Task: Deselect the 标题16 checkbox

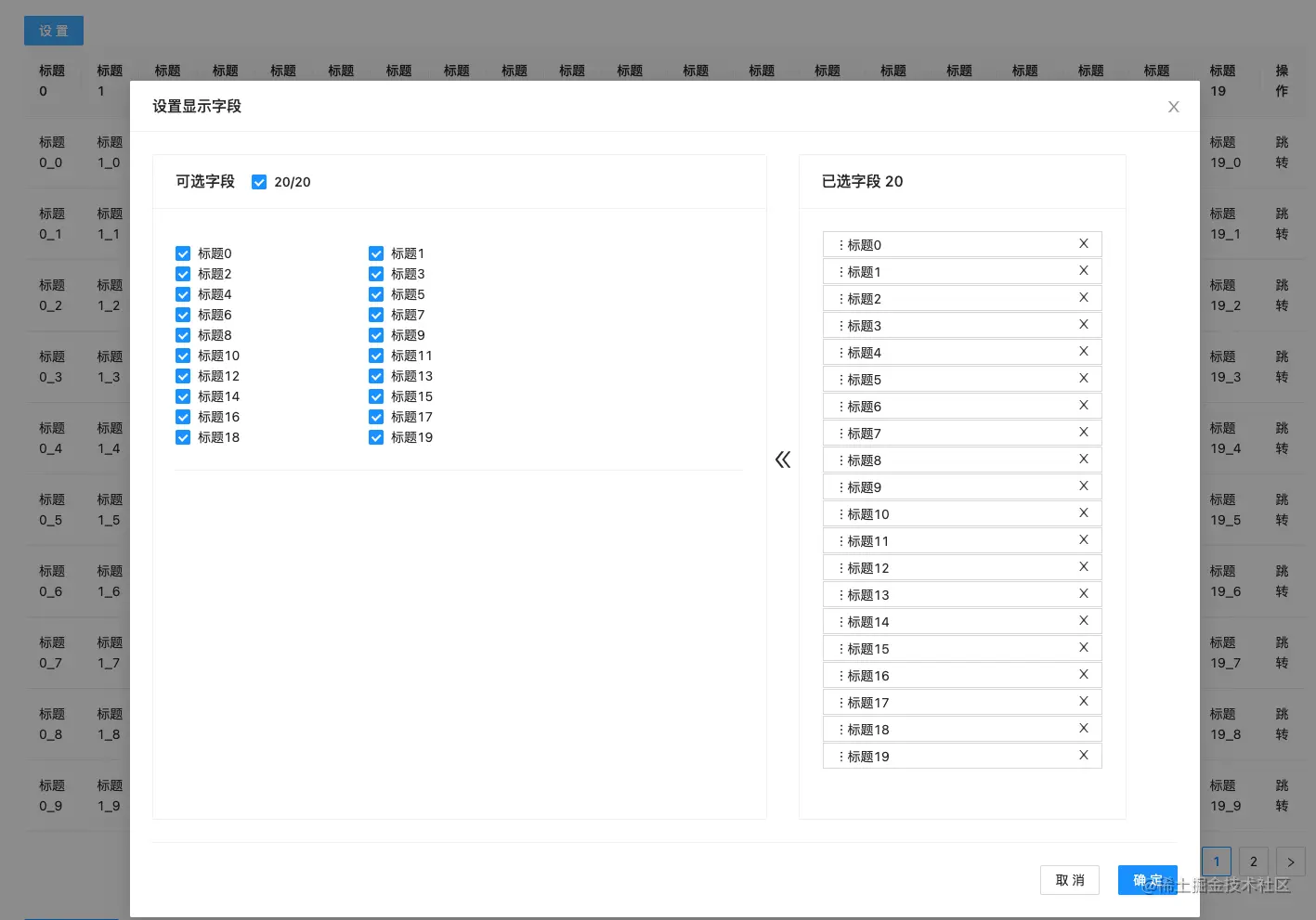Action: pos(183,417)
